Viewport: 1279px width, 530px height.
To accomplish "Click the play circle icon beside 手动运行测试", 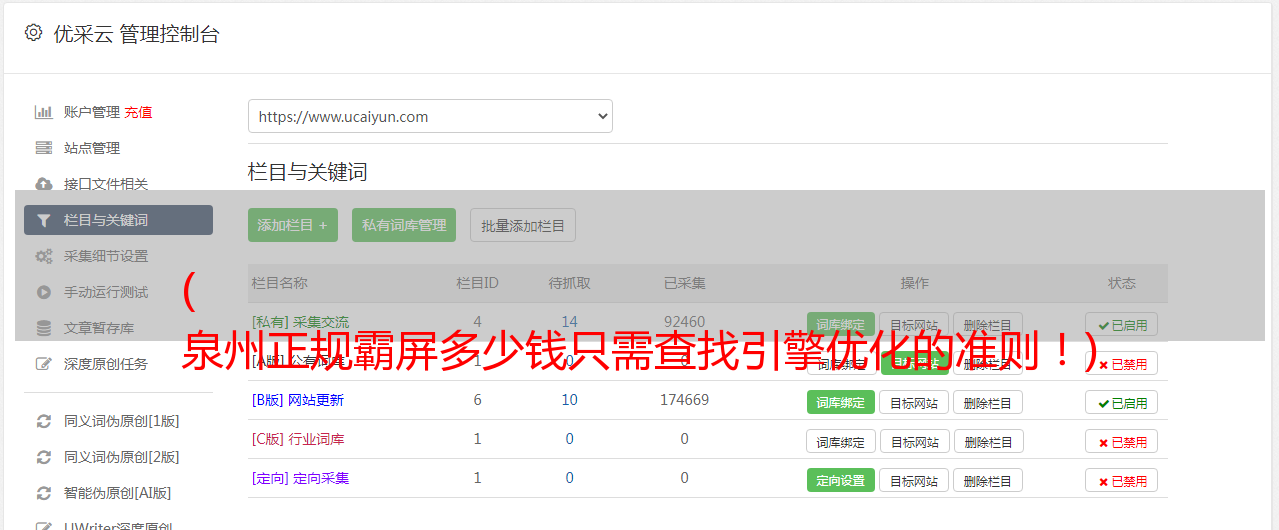I will point(43,292).
